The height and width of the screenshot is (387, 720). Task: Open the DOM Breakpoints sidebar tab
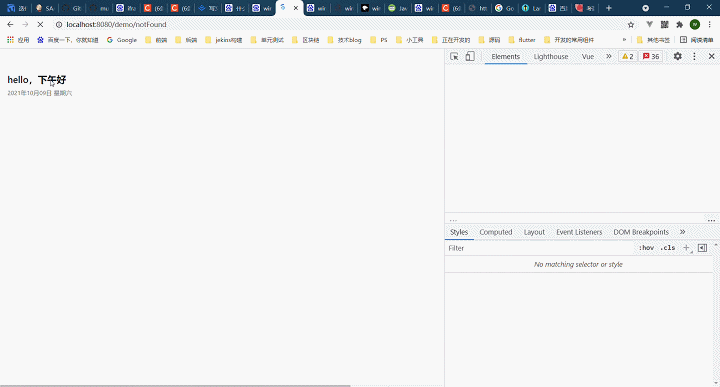tap(641, 232)
